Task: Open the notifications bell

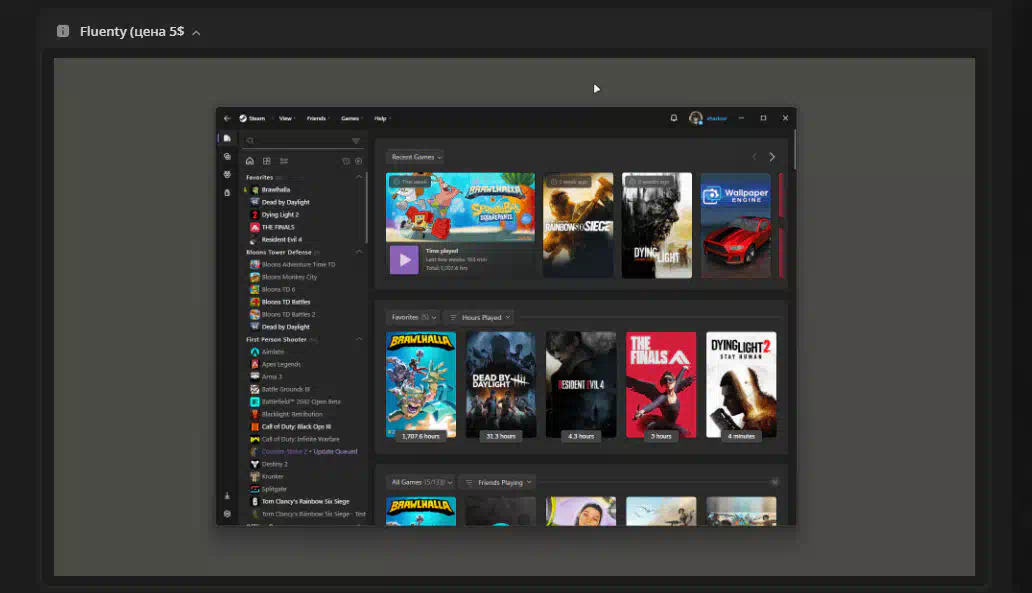Action: tap(673, 118)
